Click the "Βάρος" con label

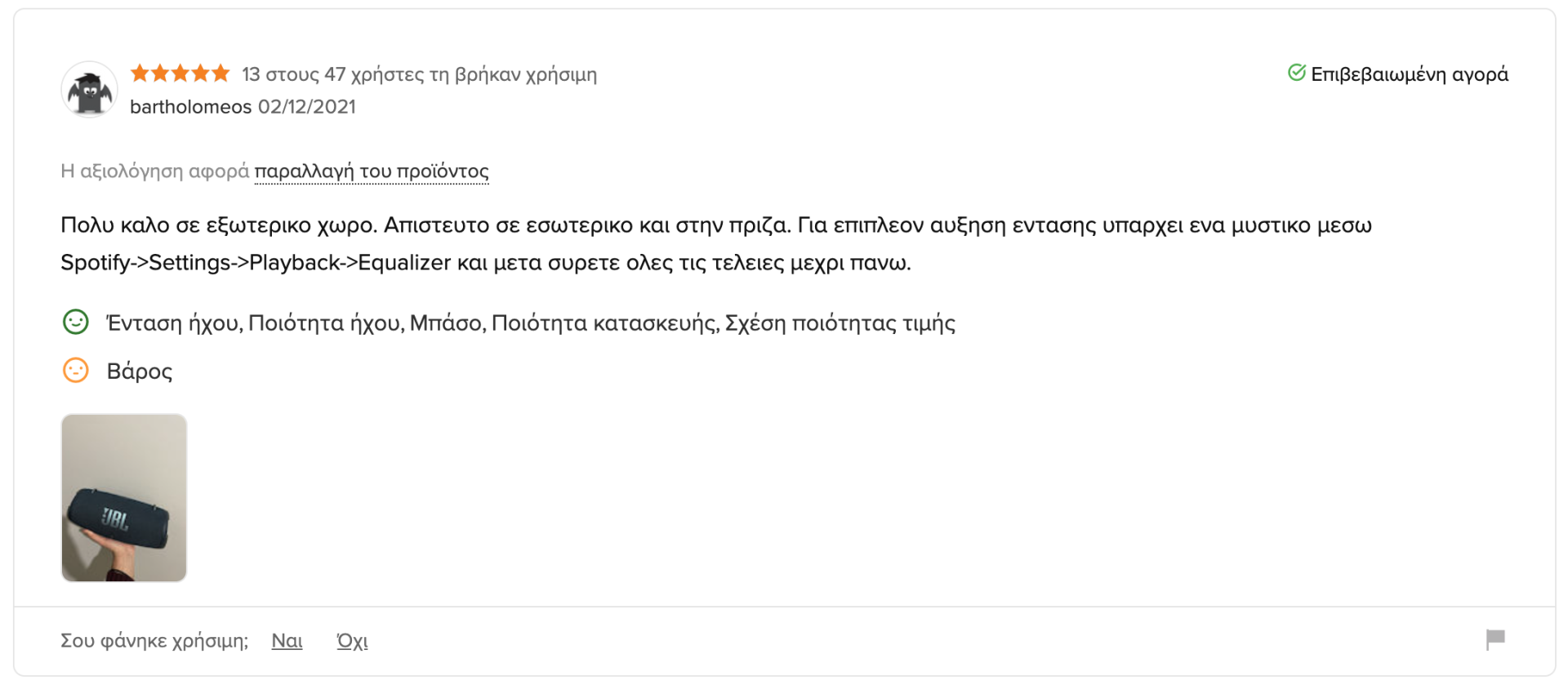pyautogui.click(x=140, y=372)
